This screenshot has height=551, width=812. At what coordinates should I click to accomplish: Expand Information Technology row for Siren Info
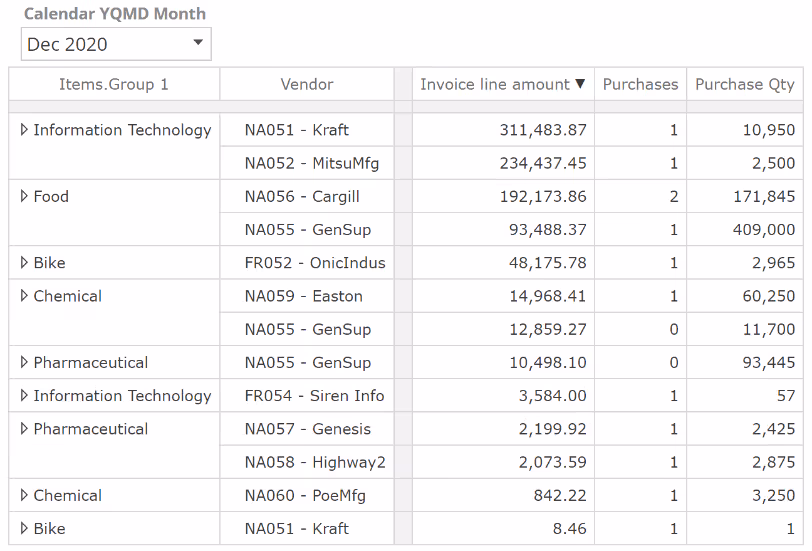[x=24, y=396]
